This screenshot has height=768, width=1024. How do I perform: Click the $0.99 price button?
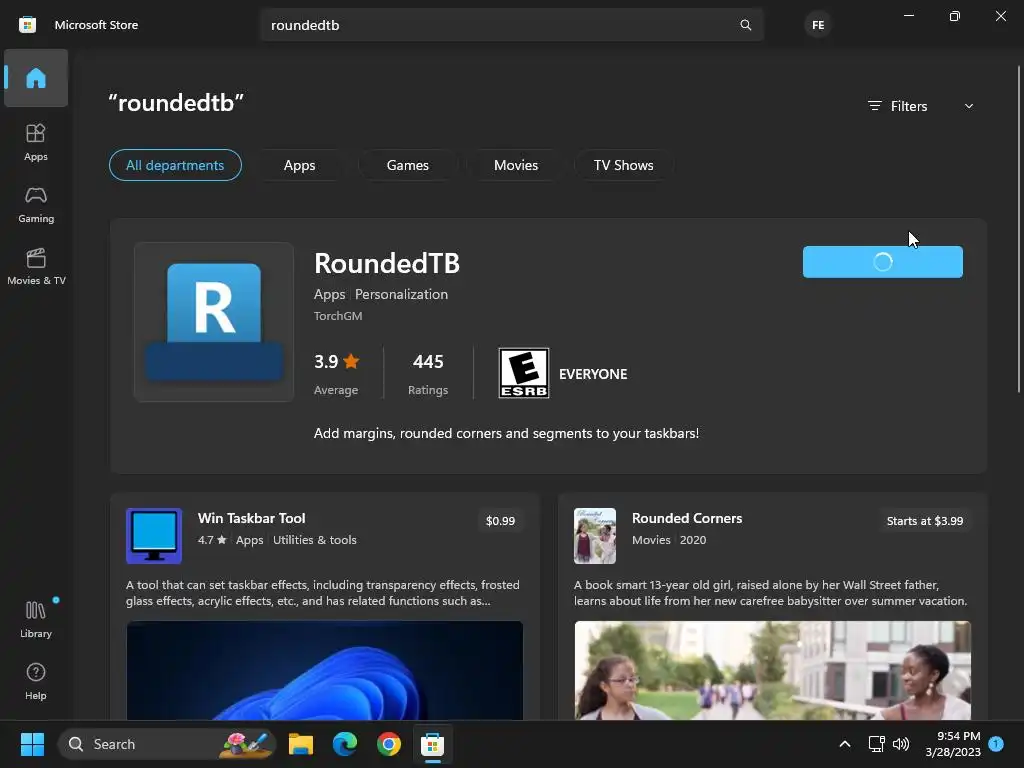click(500, 520)
